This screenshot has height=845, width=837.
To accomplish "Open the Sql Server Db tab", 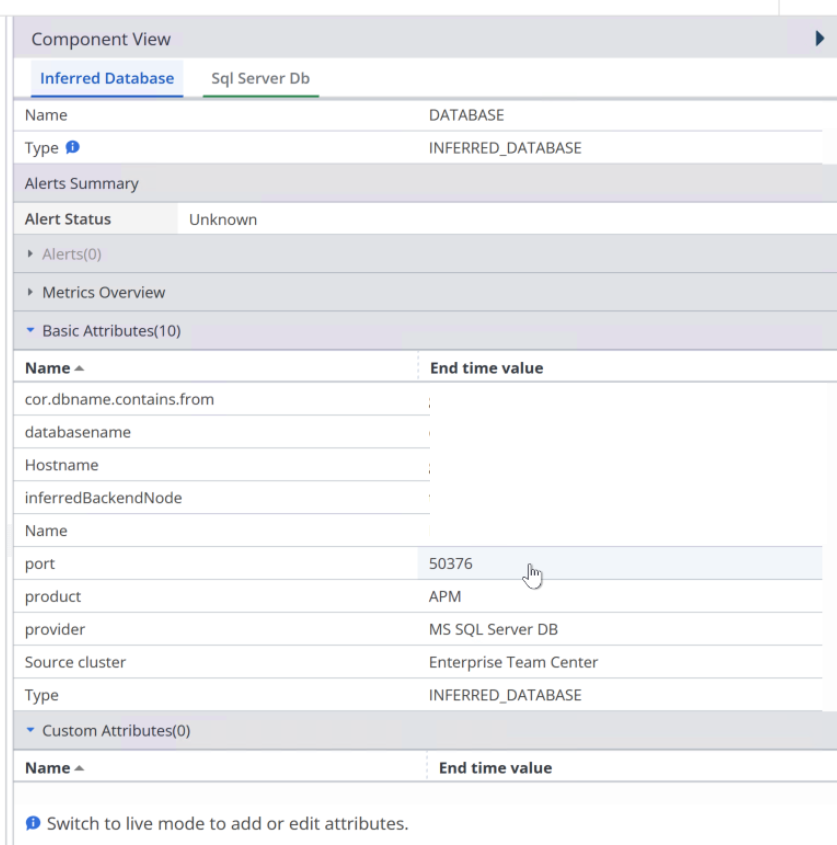I will [260, 78].
